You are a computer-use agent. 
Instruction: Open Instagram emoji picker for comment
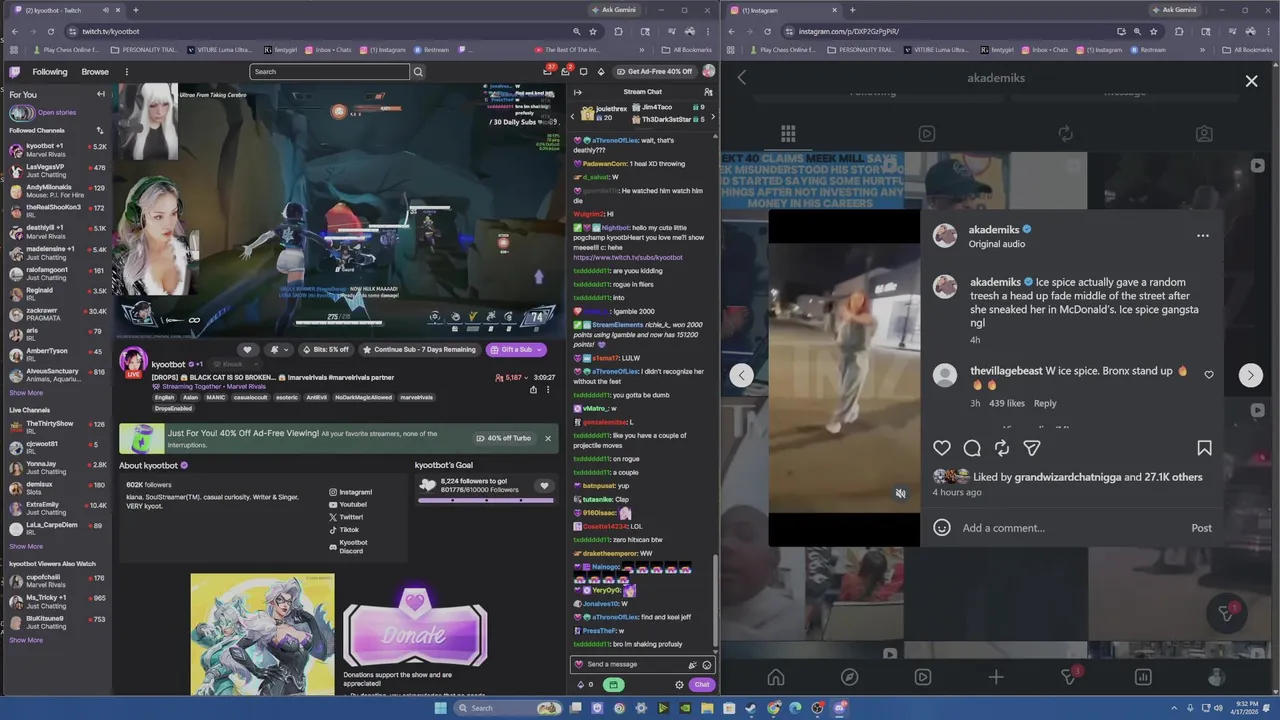[941, 527]
